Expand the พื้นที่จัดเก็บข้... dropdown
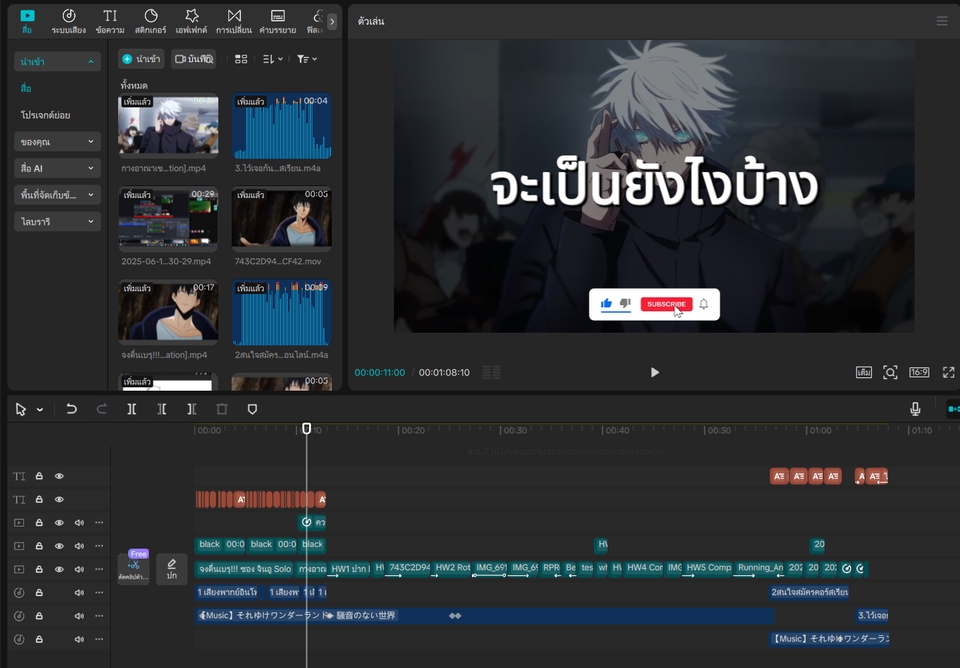The height and width of the screenshot is (668, 960). (57, 195)
